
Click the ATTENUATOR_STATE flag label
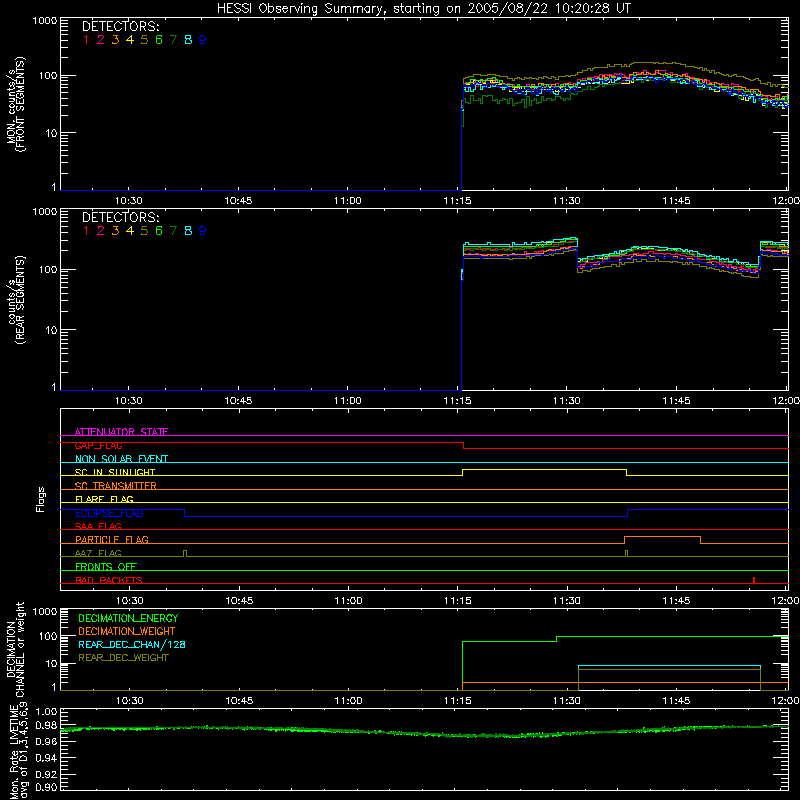121,432
